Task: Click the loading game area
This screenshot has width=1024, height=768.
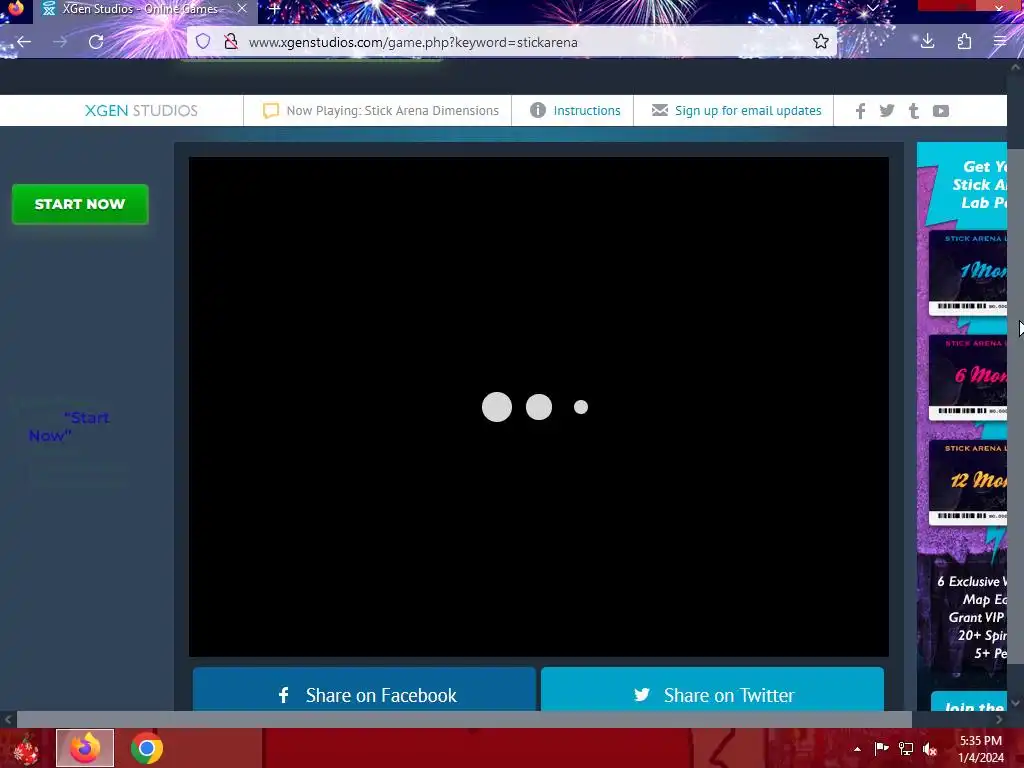Action: click(x=539, y=406)
